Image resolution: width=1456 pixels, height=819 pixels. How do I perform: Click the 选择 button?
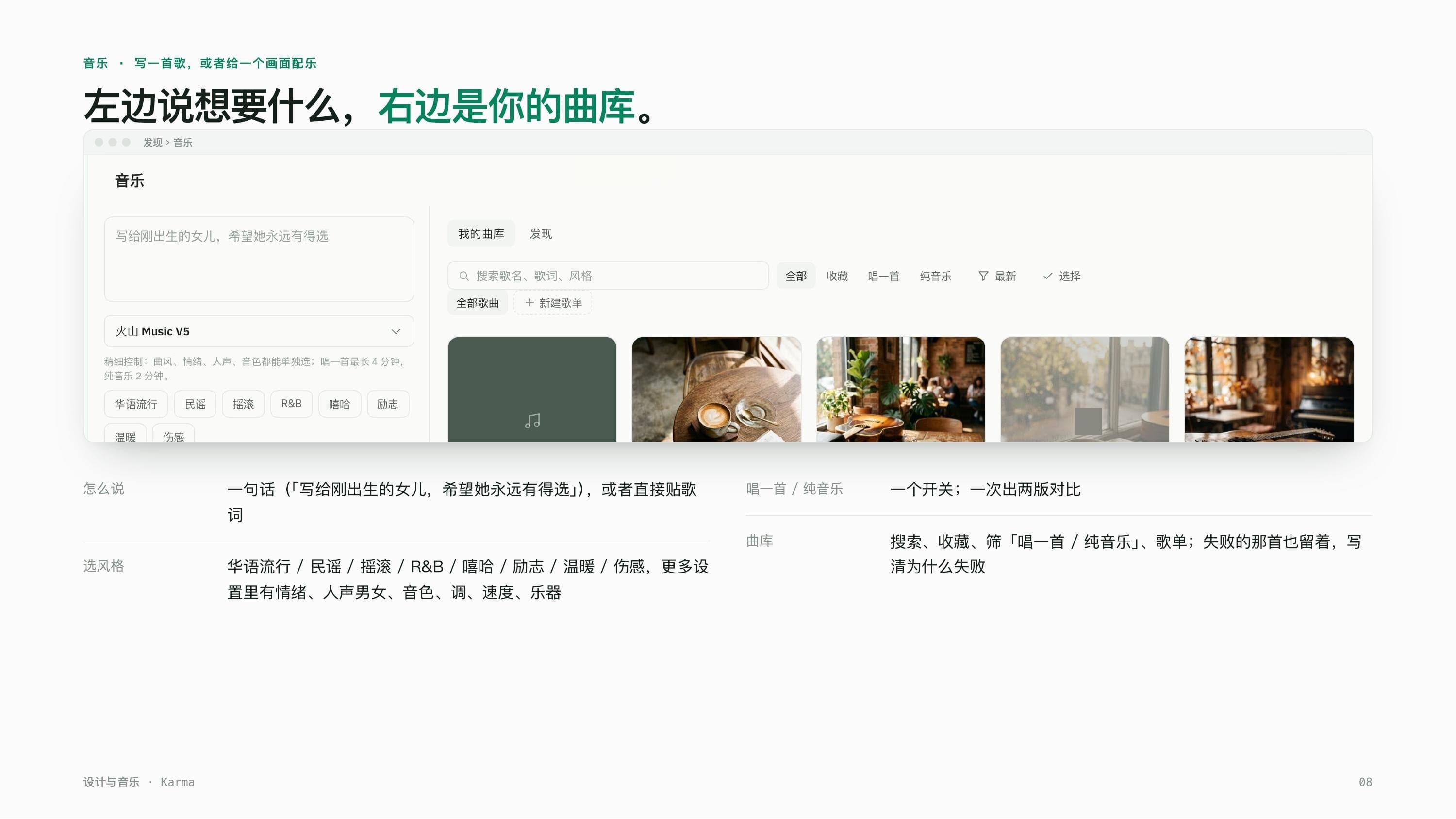click(1062, 276)
